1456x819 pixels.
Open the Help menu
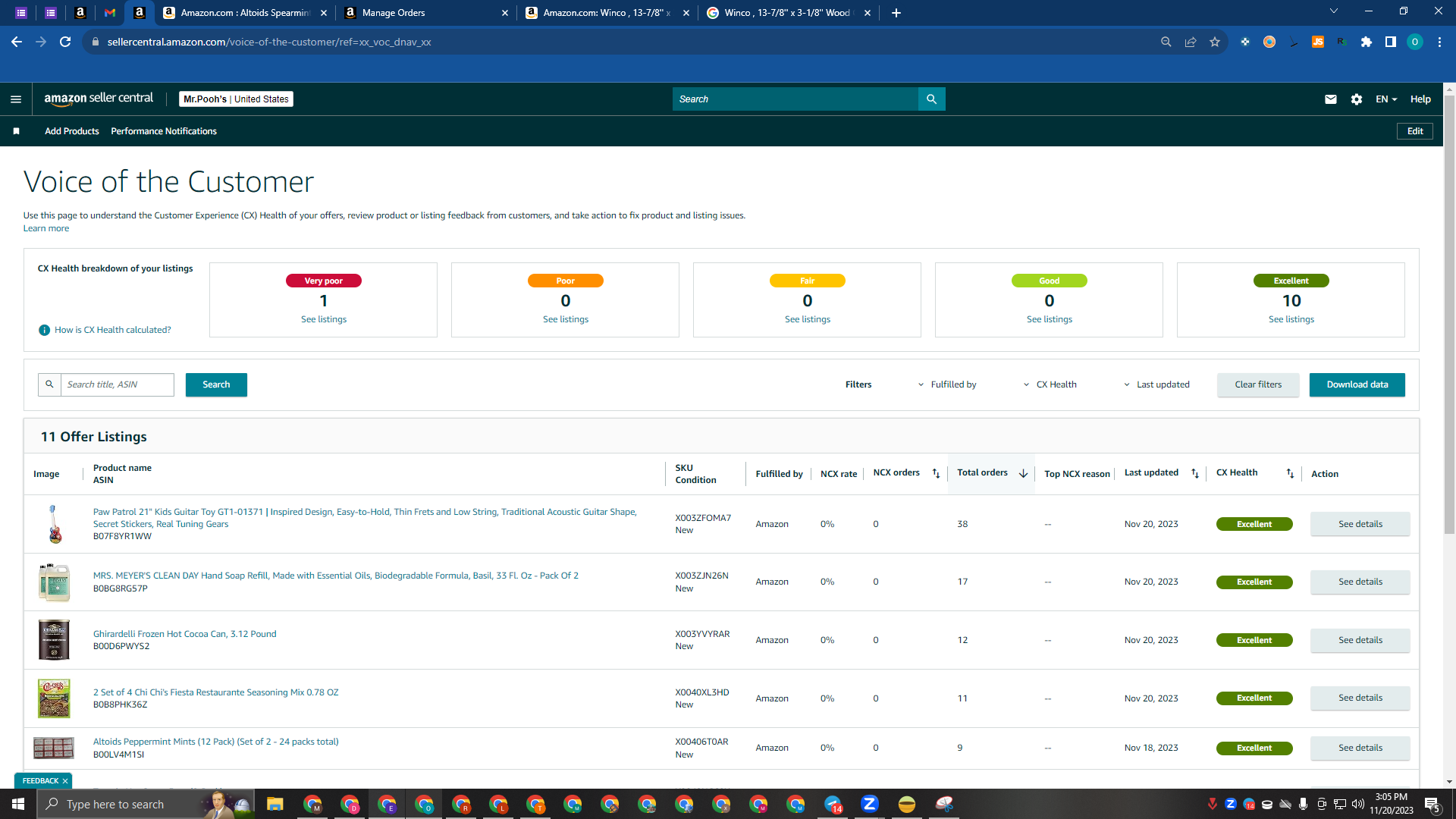[x=1420, y=99]
